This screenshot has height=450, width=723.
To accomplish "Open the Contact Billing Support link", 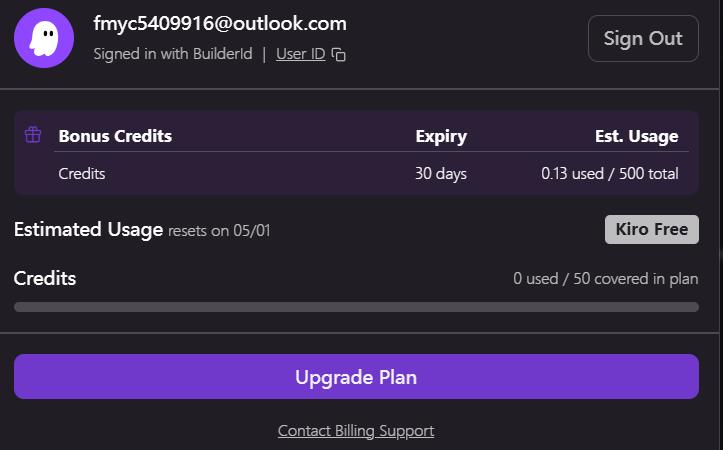I will (x=356, y=431).
